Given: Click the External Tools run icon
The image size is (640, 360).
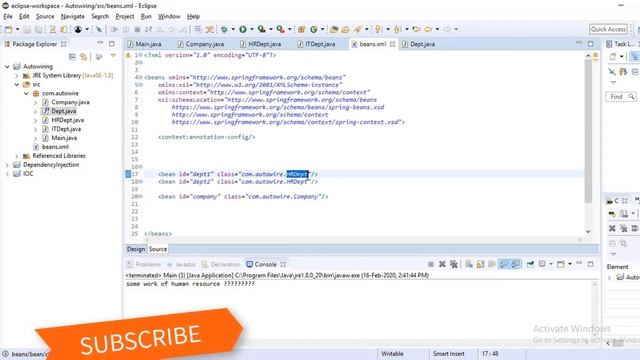Looking at the screenshot, I should [x=280, y=29].
